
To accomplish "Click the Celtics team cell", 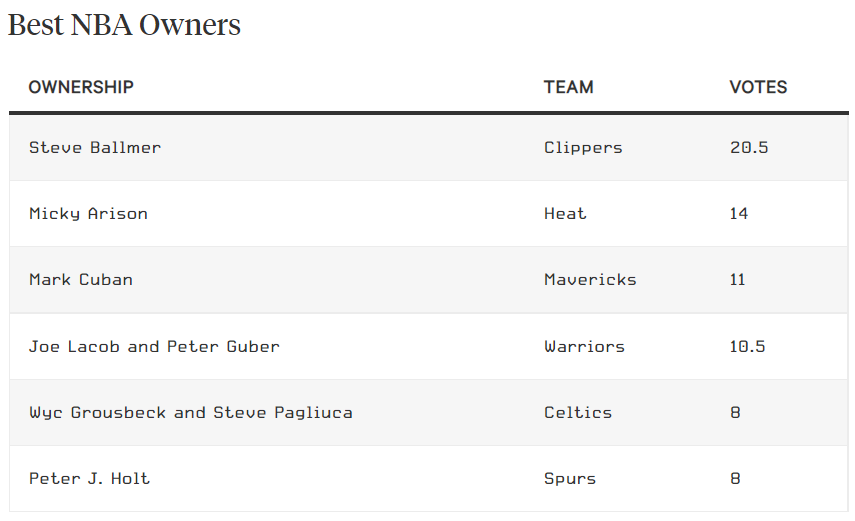I will [577, 412].
